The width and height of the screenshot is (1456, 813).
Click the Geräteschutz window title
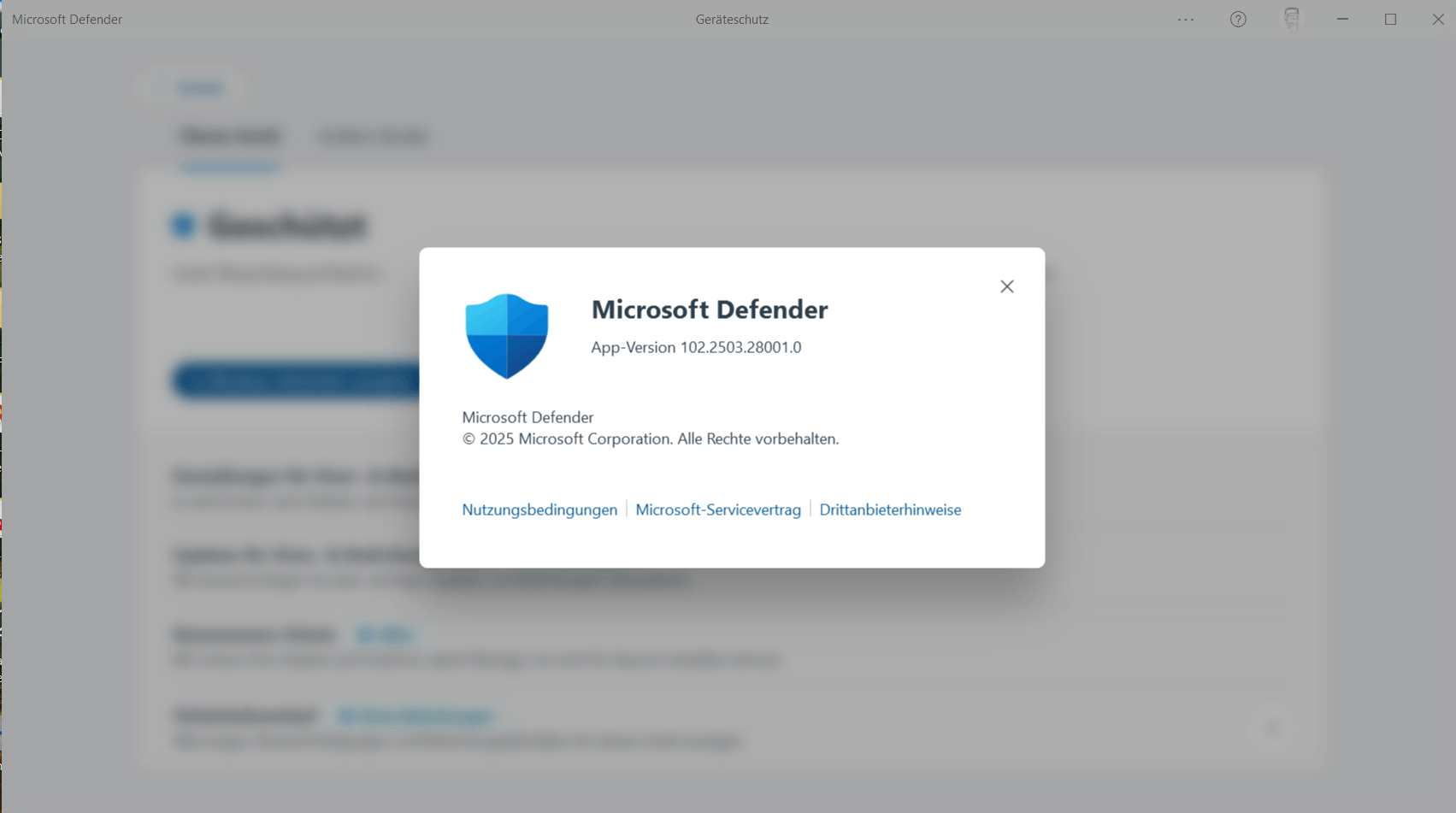732,19
